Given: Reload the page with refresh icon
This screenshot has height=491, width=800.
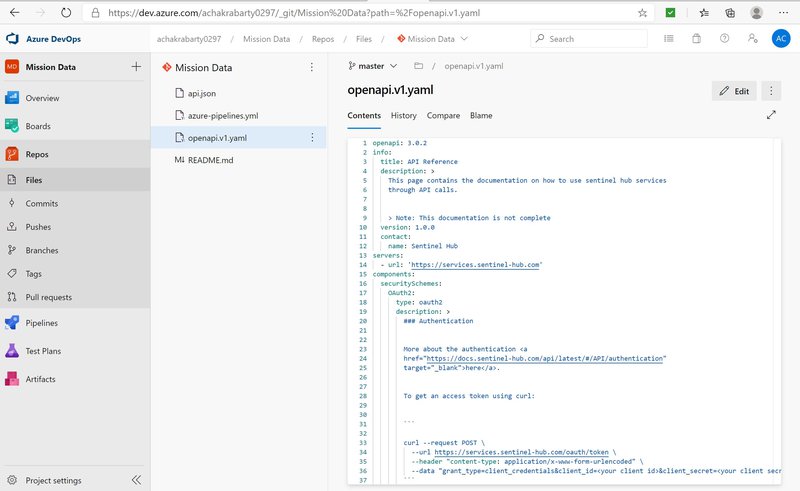Looking at the screenshot, I should coord(66,13).
